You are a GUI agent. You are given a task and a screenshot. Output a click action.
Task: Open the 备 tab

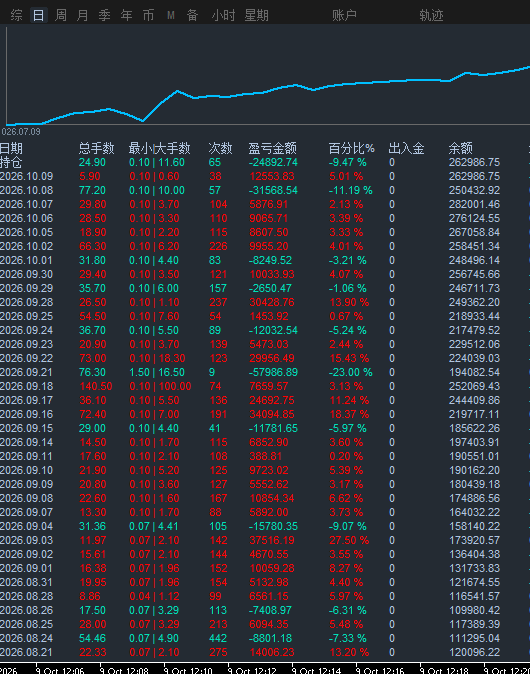tap(192, 15)
